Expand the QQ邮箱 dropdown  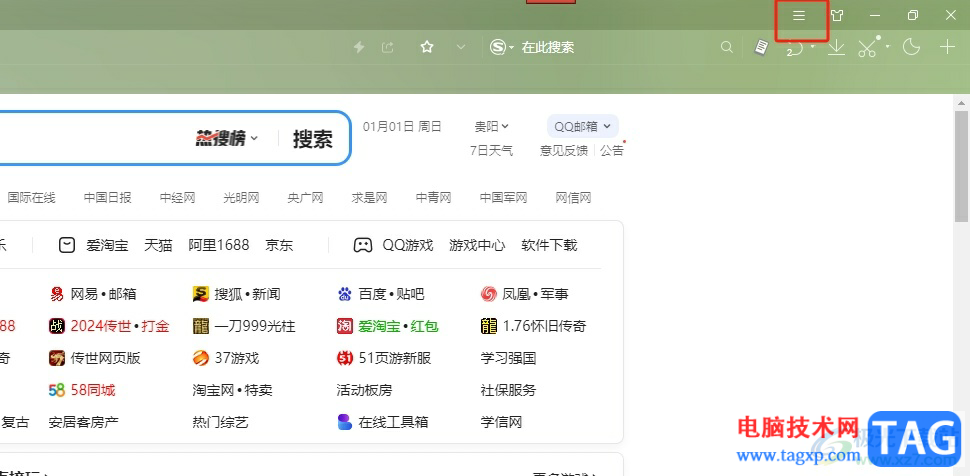[583, 126]
